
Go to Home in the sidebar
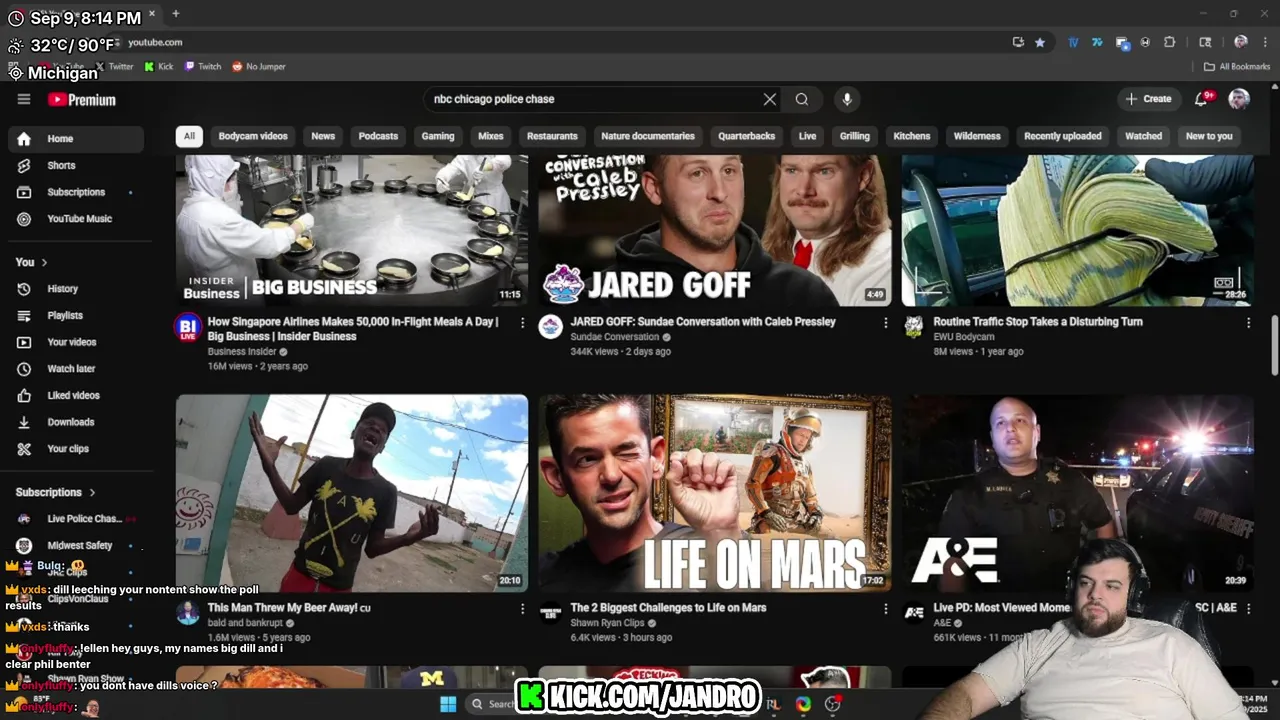(x=76, y=139)
